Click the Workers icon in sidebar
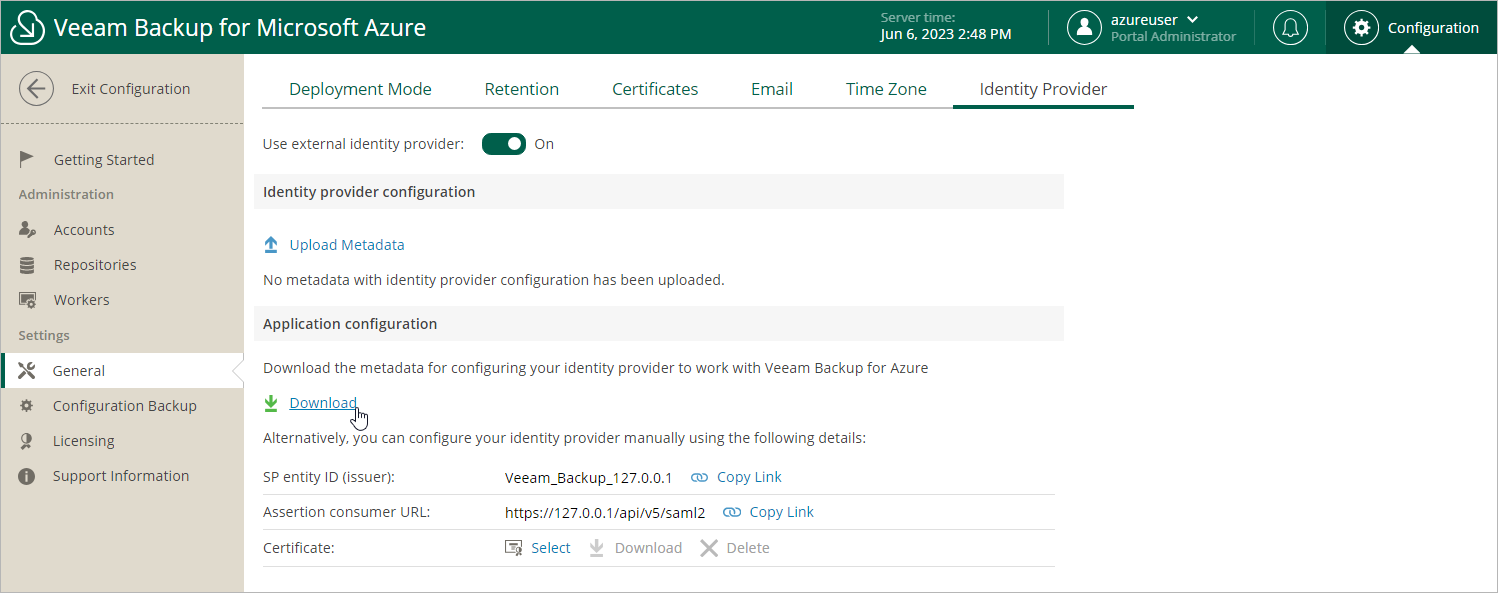This screenshot has width=1498, height=593. click(x=28, y=300)
